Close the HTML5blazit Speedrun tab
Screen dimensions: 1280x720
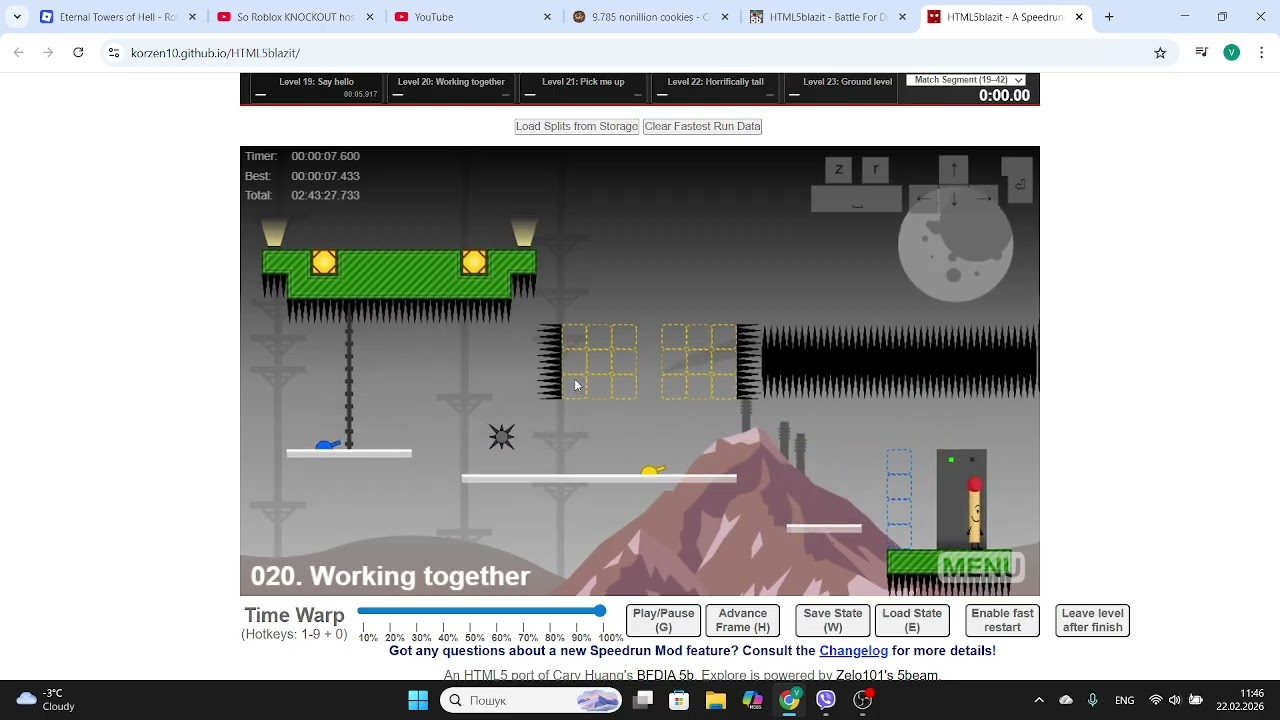pyautogui.click(x=1079, y=17)
